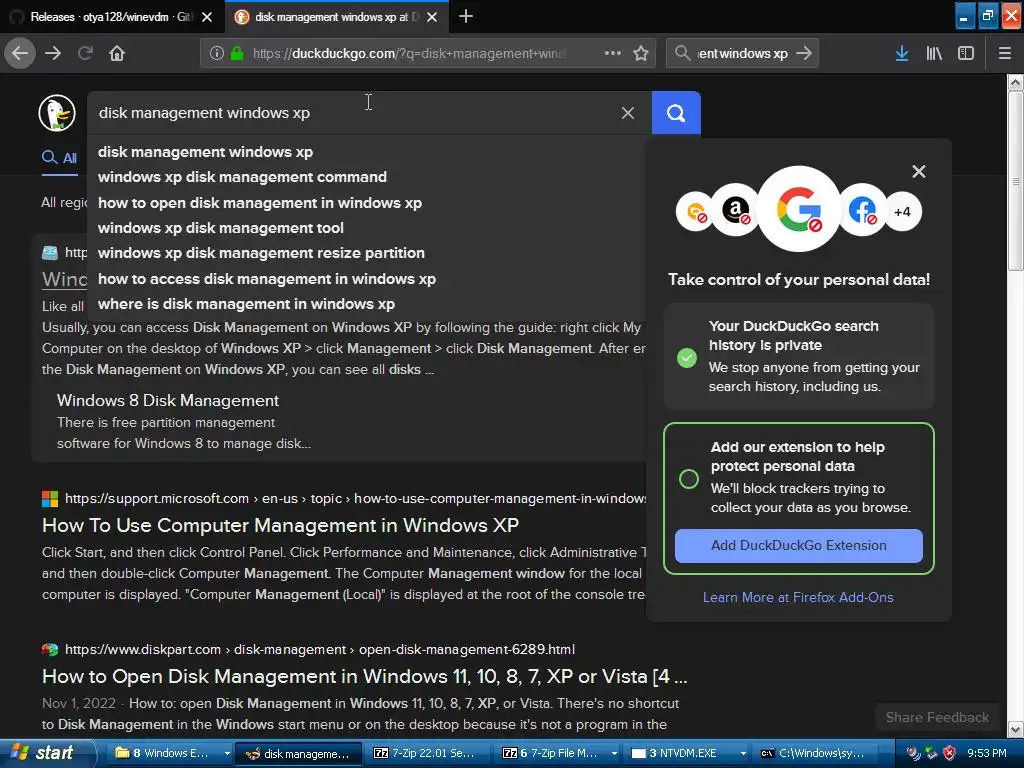Click the Facebook tracker logo icon

pyautogui.click(x=862, y=210)
